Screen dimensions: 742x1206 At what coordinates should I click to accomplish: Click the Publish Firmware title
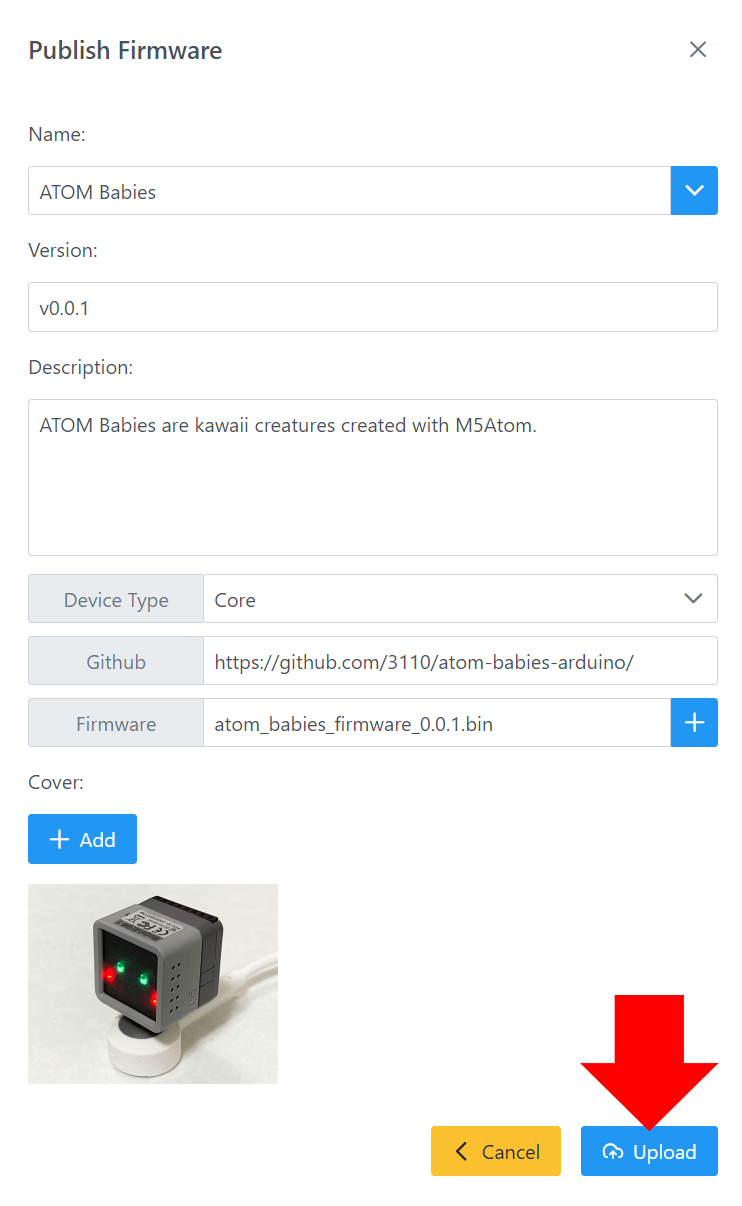point(125,50)
